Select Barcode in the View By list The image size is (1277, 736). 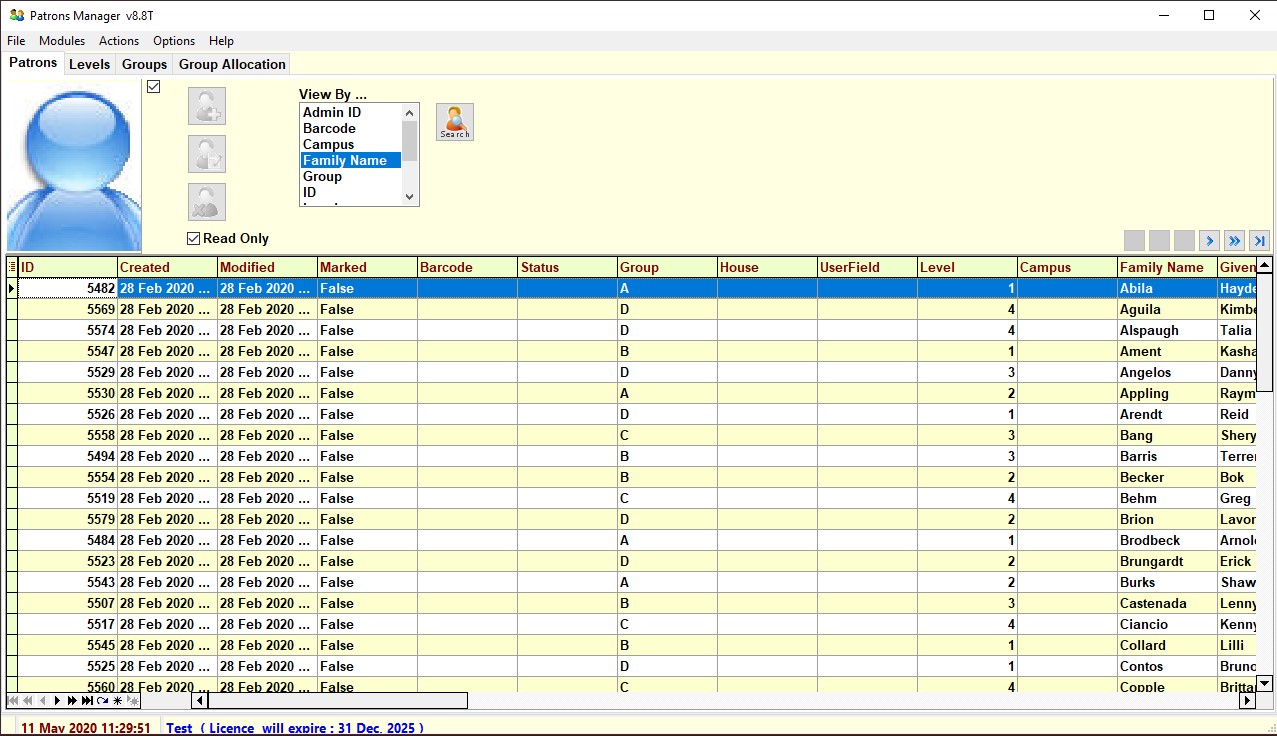click(x=327, y=128)
